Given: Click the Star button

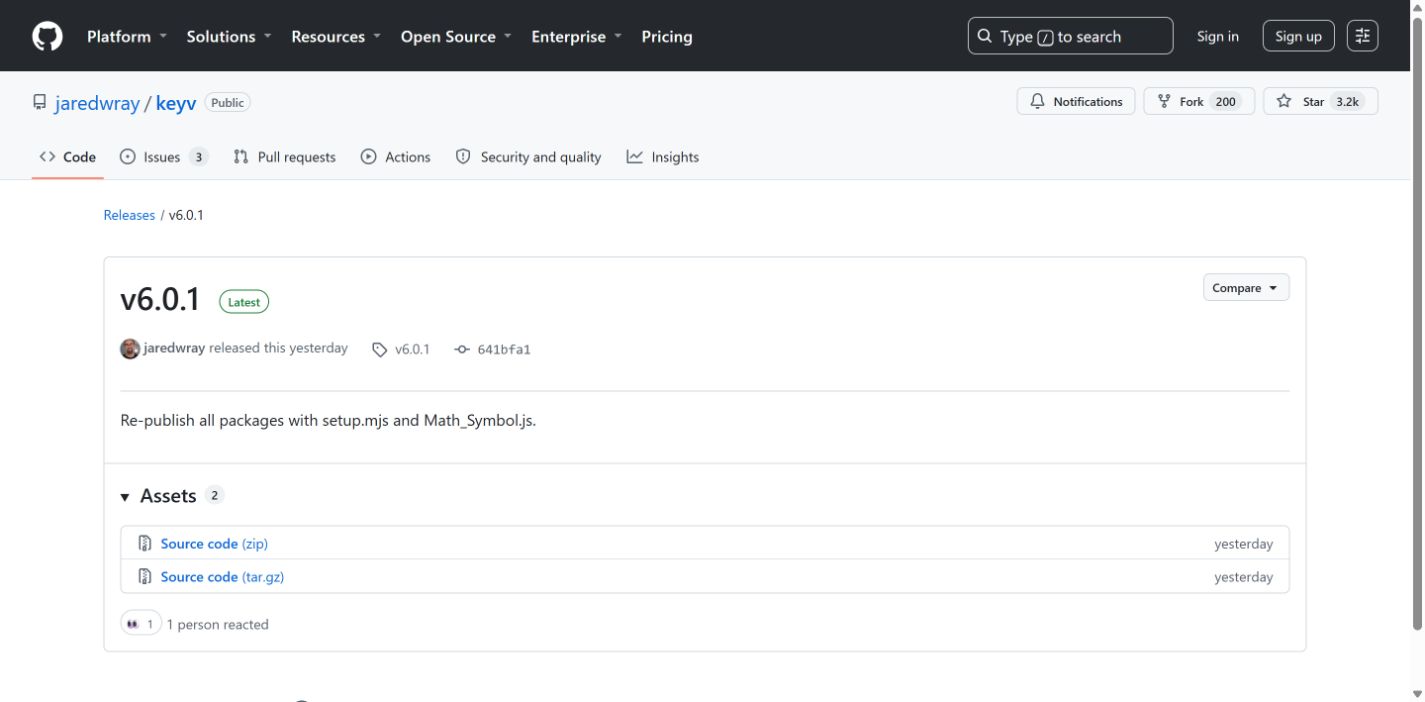Looking at the screenshot, I should [1321, 101].
